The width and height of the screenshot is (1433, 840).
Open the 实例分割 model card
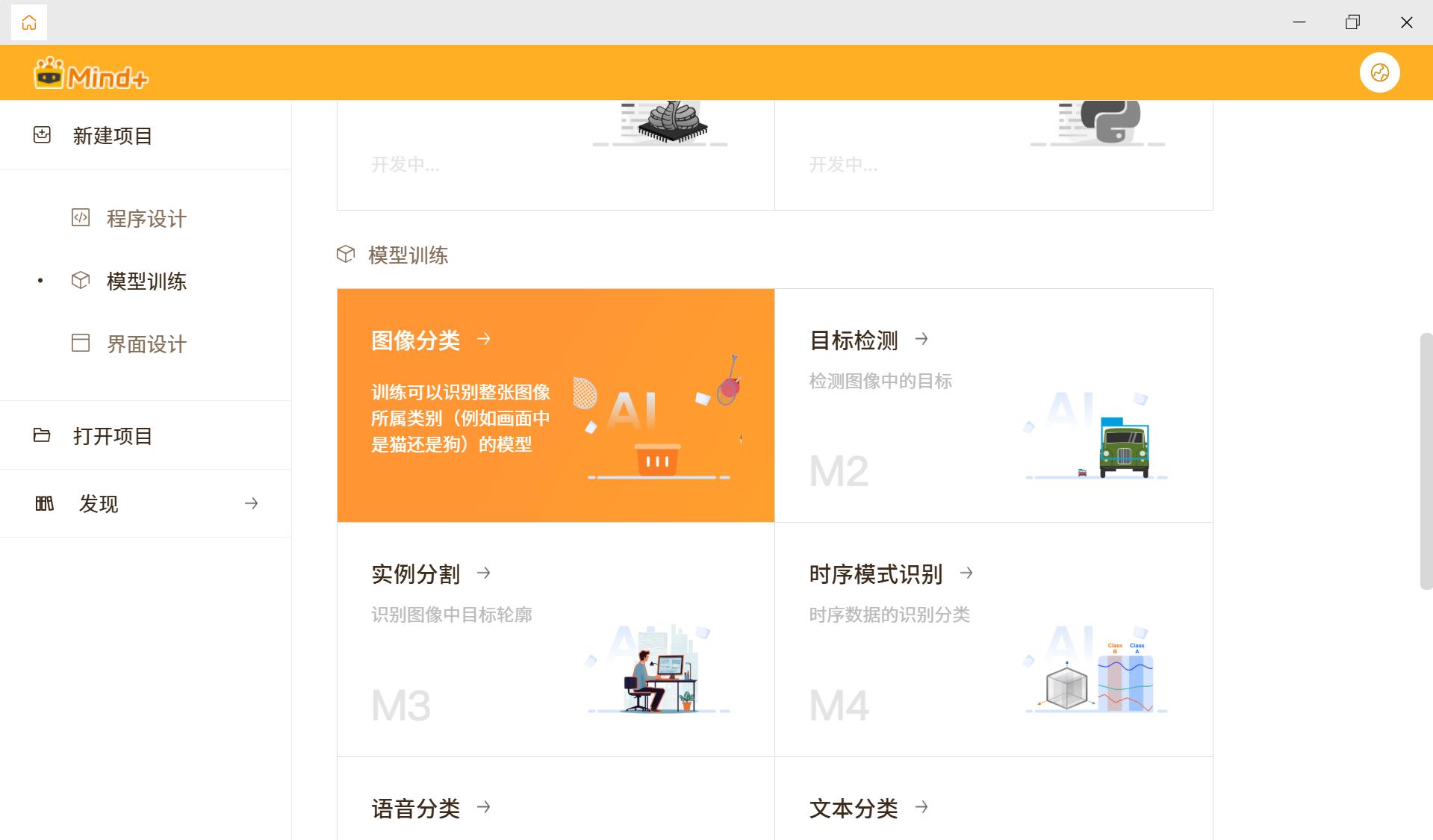[556, 639]
